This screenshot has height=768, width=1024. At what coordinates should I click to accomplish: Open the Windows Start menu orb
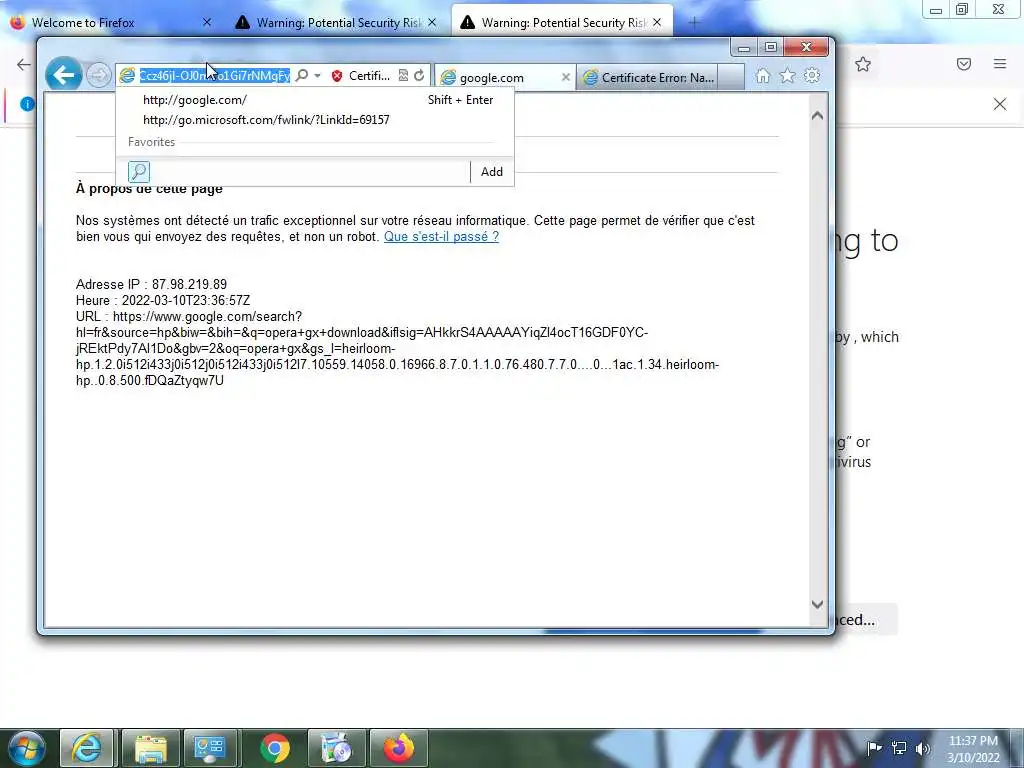coord(27,748)
